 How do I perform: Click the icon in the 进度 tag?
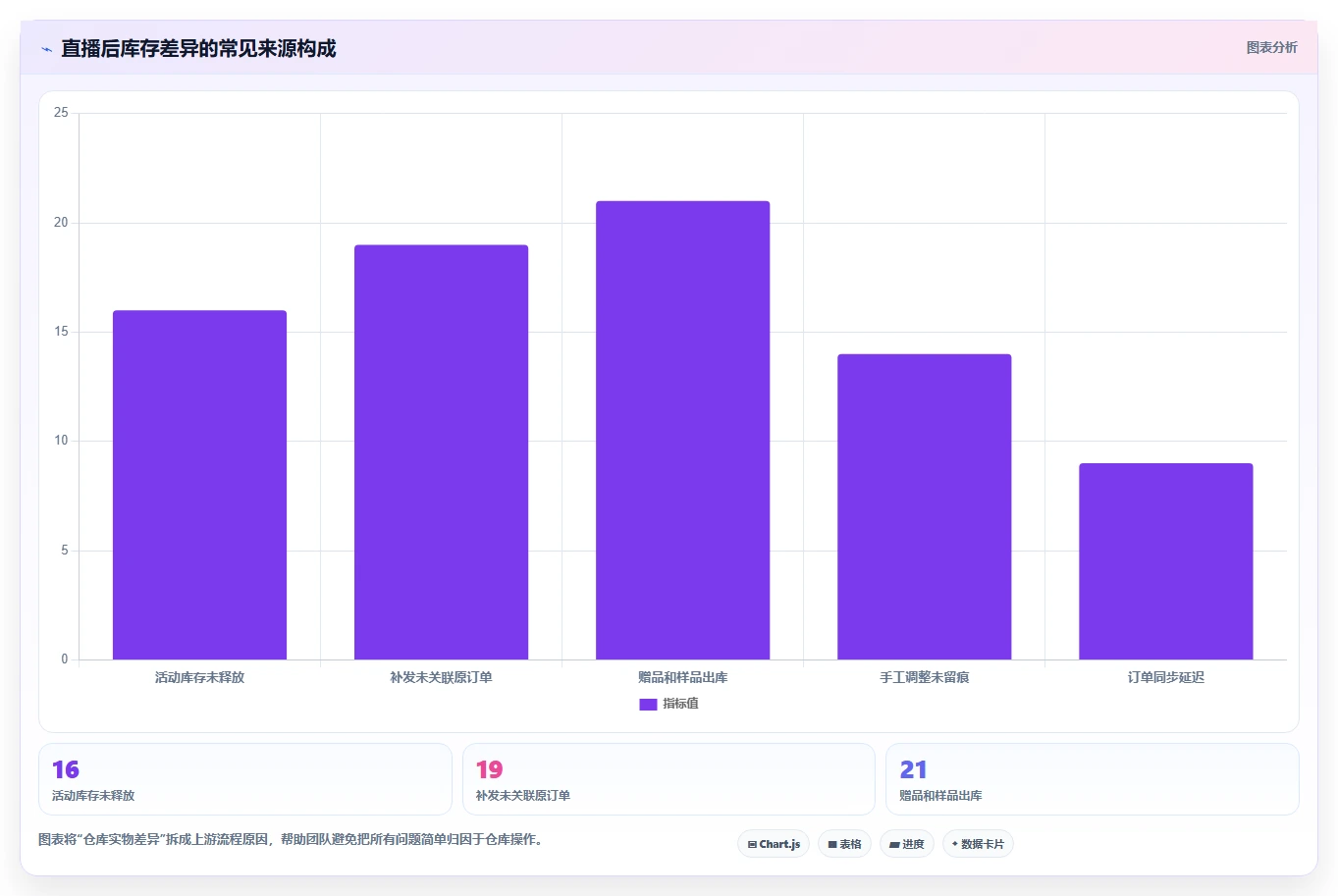tap(894, 844)
